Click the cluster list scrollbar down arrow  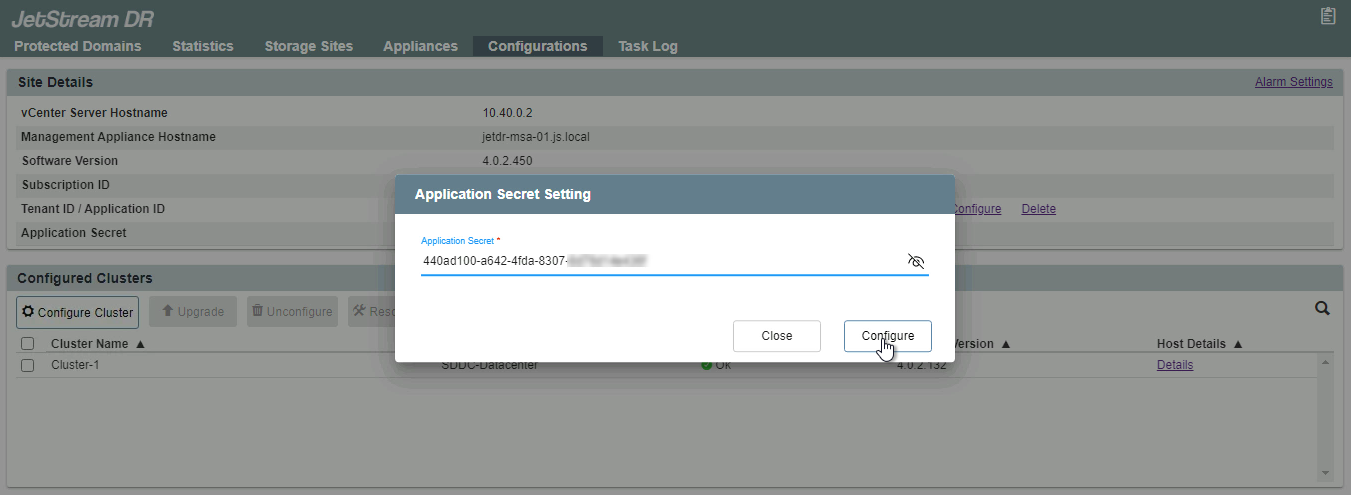pyautogui.click(x=1326, y=473)
